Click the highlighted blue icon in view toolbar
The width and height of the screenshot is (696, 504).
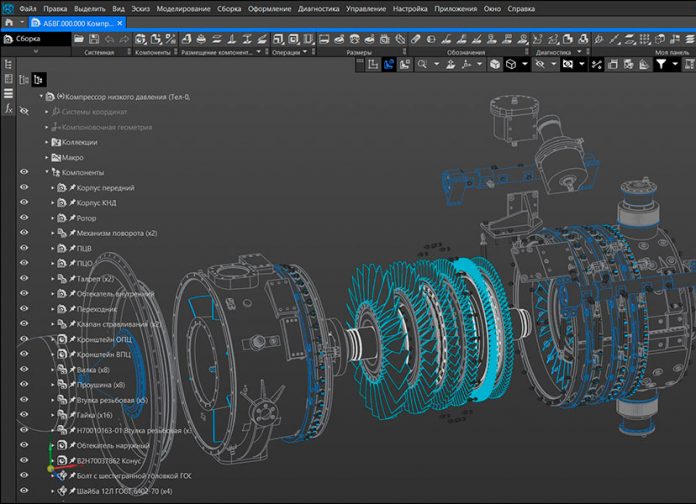tap(389, 64)
